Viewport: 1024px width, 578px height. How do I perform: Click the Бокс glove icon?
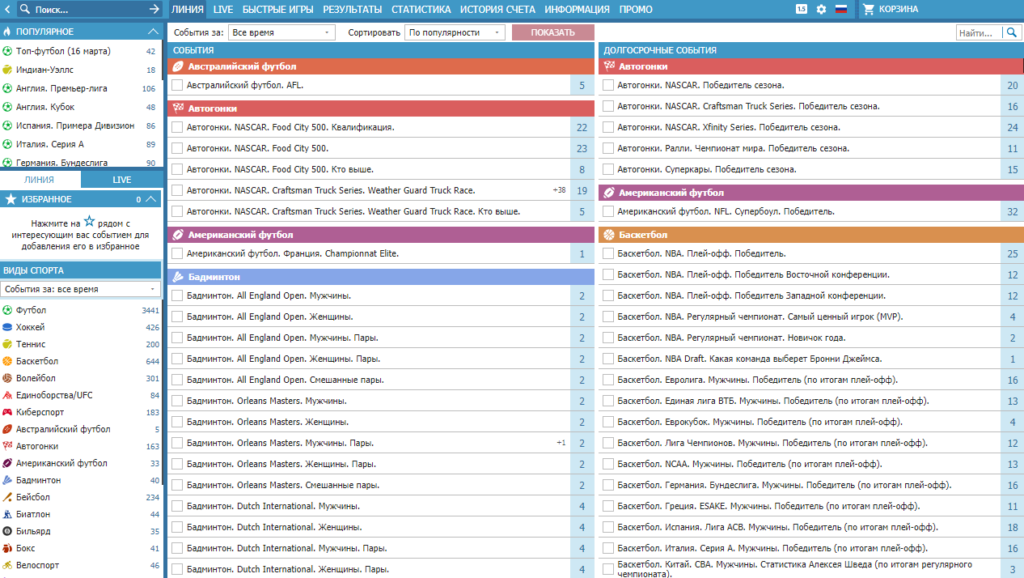pos(7,548)
